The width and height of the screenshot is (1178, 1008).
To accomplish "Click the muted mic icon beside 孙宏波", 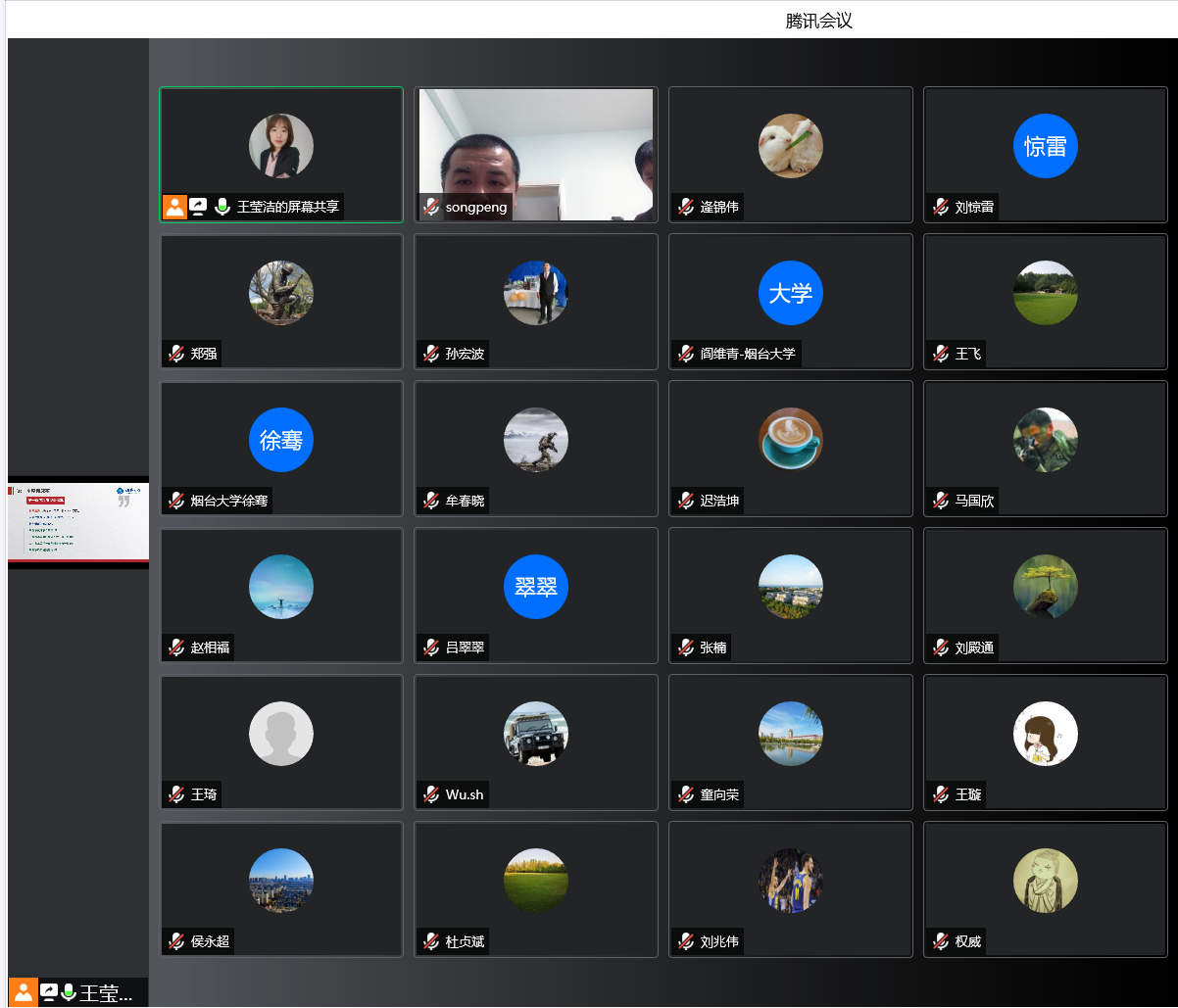I will pos(431,354).
